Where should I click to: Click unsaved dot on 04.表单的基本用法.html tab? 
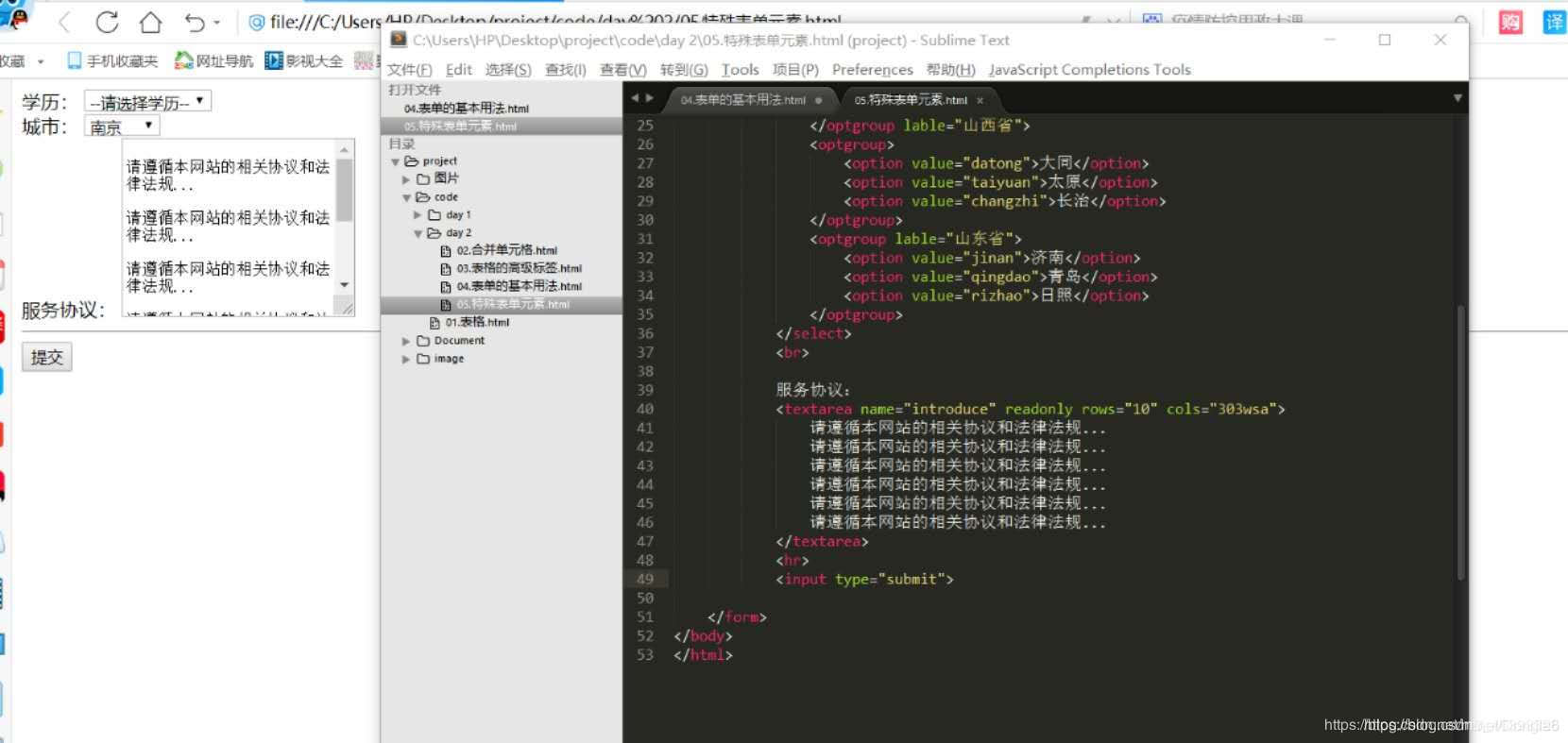(818, 100)
